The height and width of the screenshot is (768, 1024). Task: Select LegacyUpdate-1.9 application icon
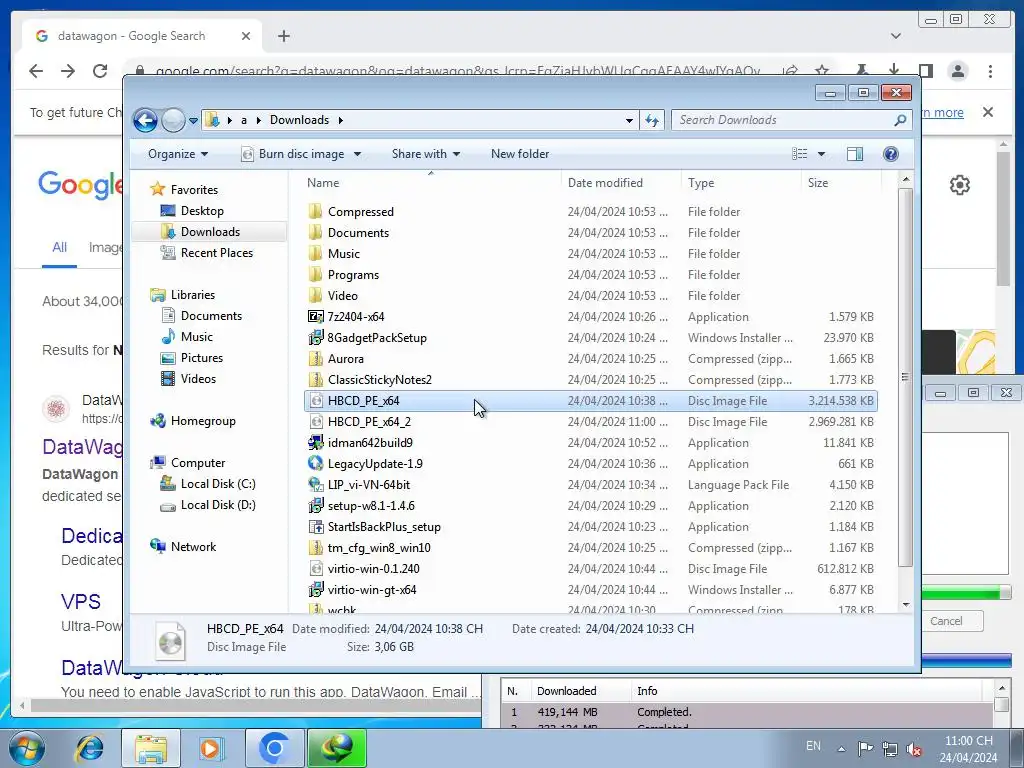315,464
